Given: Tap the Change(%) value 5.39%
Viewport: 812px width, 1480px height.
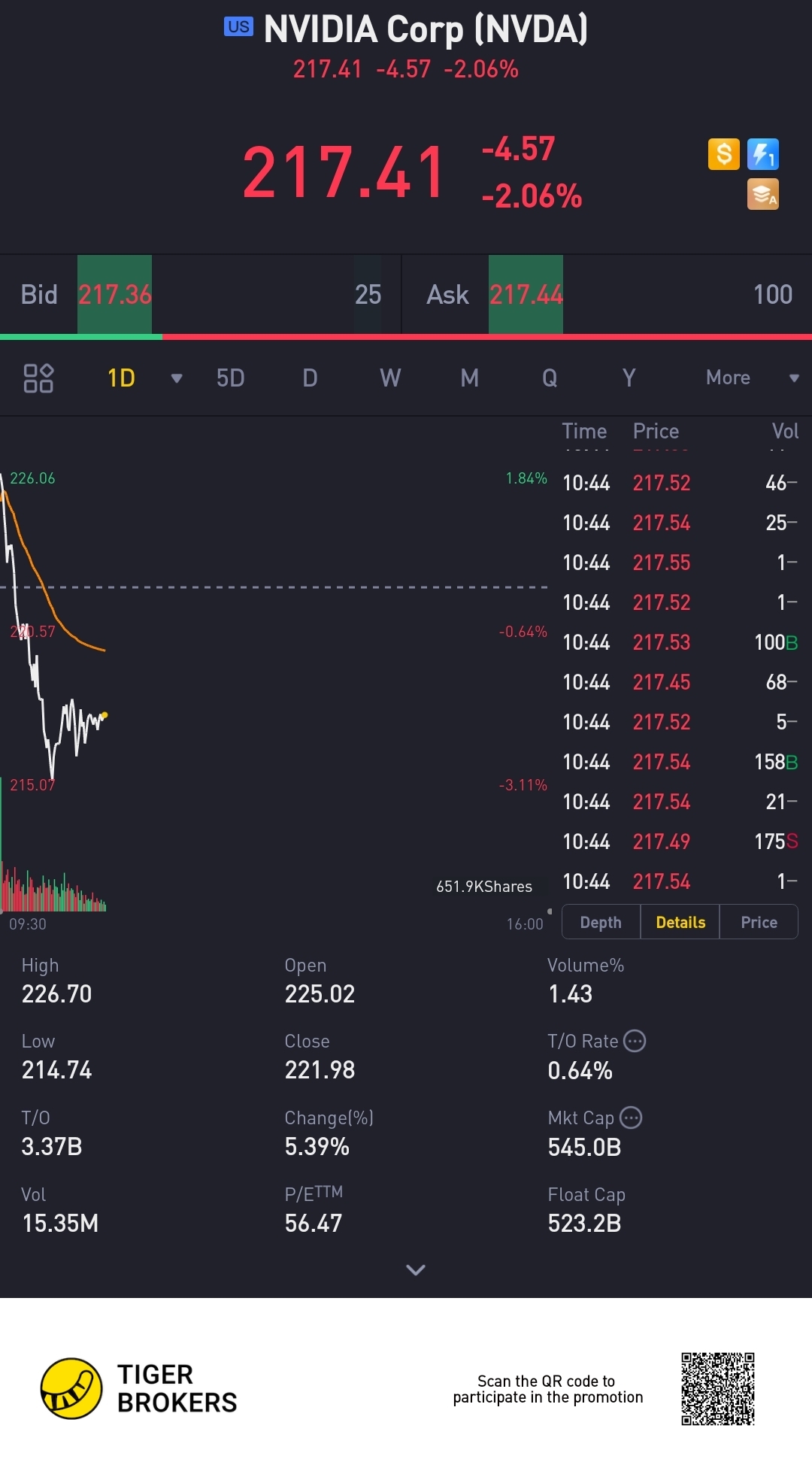Looking at the screenshot, I should pyautogui.click(x=317, y=1147).
